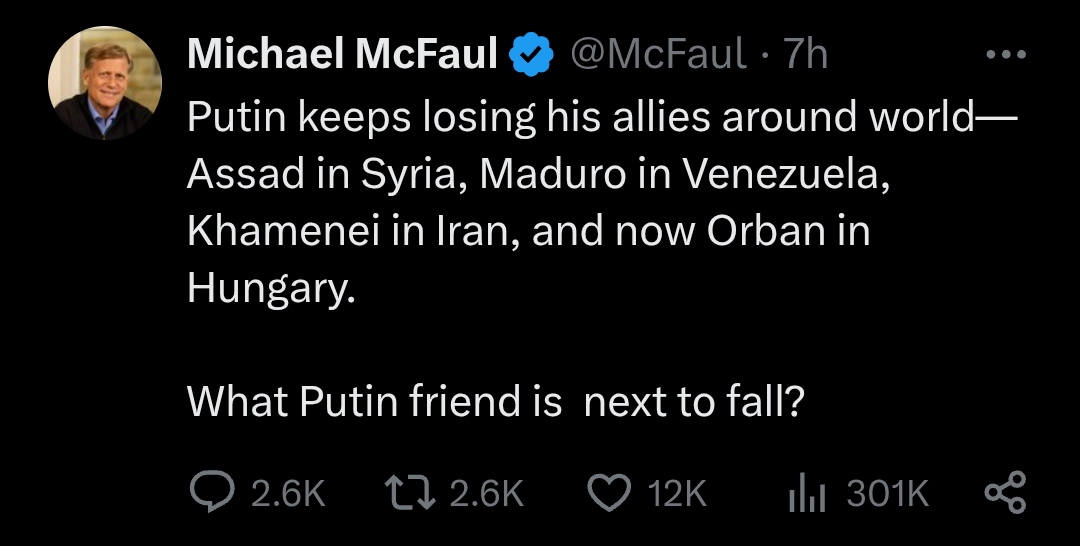
Task: Open Michael McFaul's profile picture
Action: pyautogui.click(x=105, y=83)
